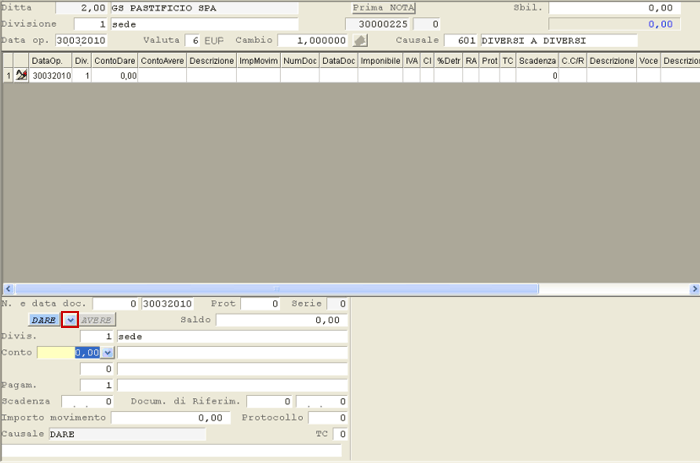700x463 pixels.
Task: Click the ContoAvere column header
Action: click(162, 61)
